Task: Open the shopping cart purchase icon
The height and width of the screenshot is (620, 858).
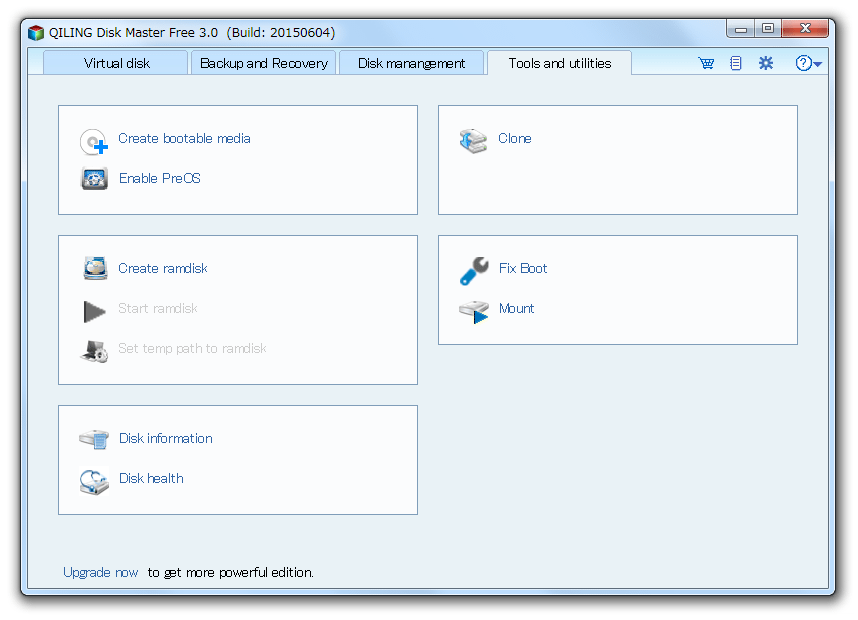Action: click(706, 63)
